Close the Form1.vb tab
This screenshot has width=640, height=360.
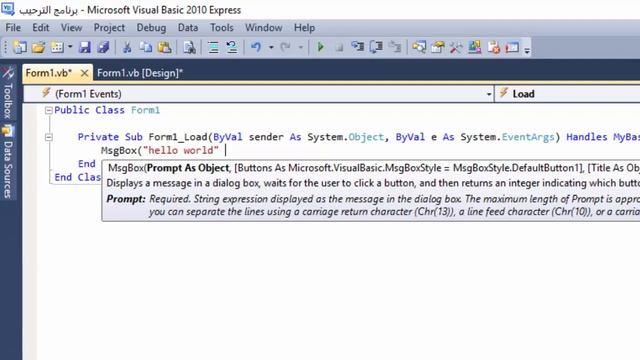tap(84, 73)
